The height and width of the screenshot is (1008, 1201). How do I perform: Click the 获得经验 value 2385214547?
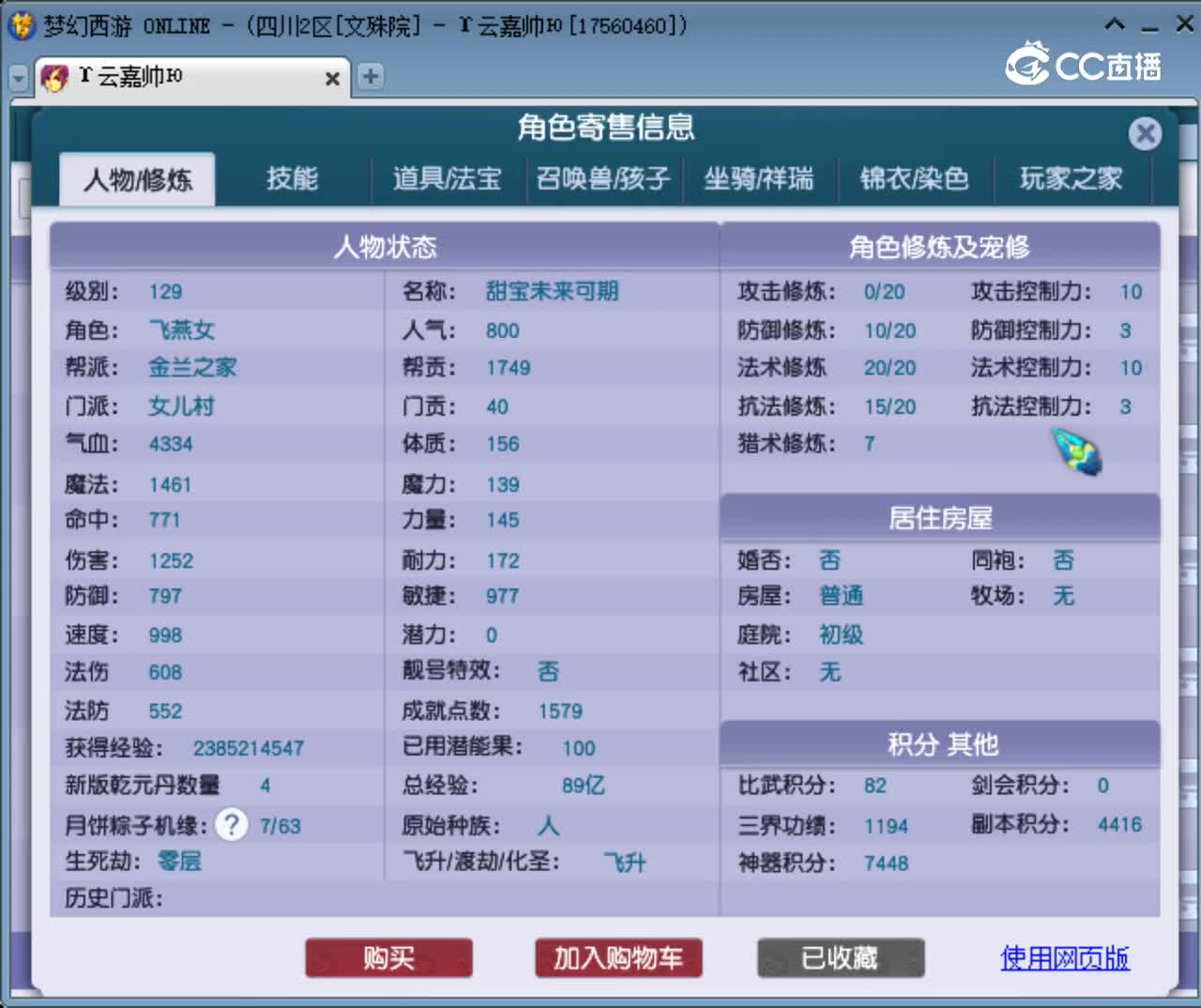(249, 748)
